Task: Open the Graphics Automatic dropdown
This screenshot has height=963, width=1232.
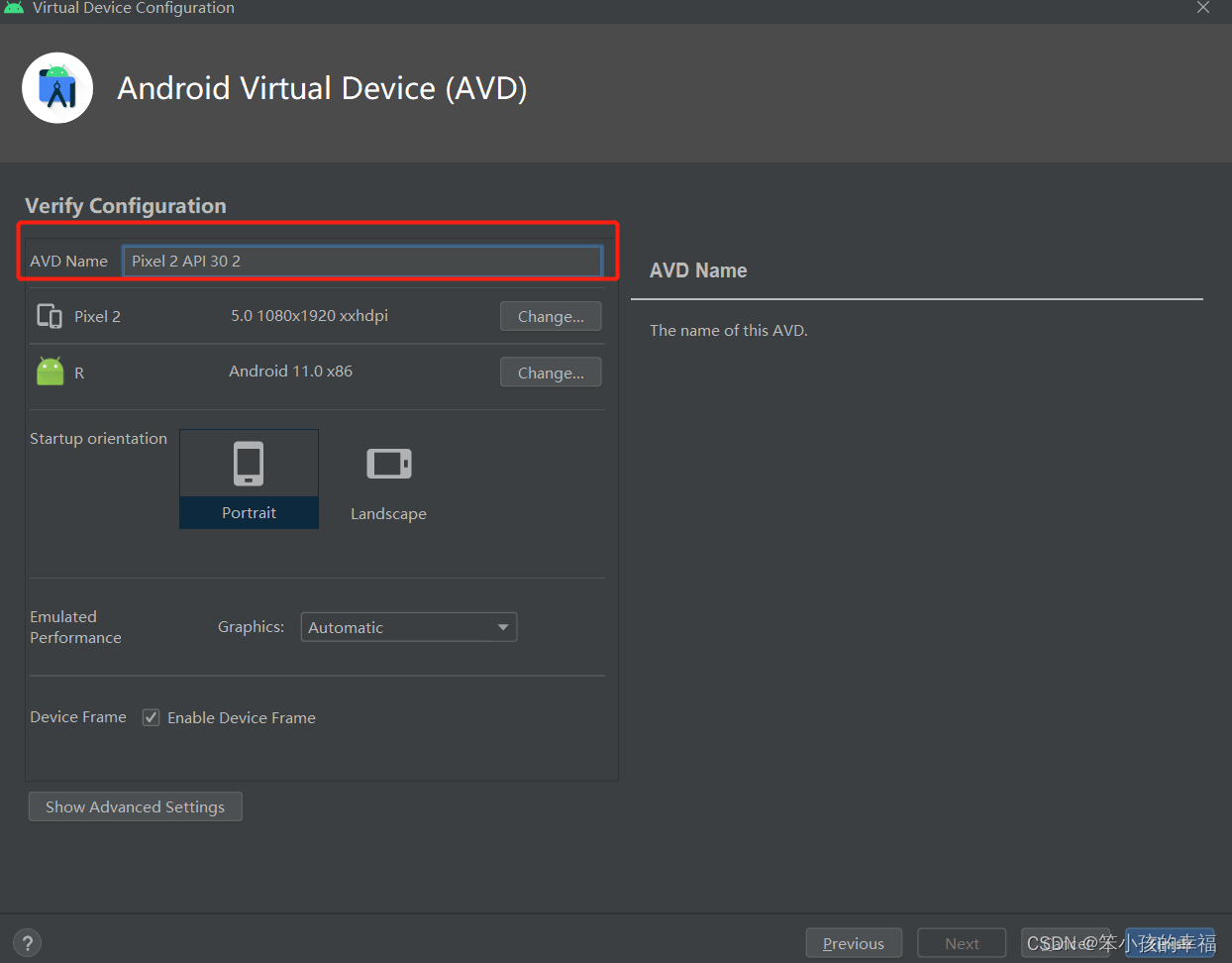Action: click(x=409, y=627)
